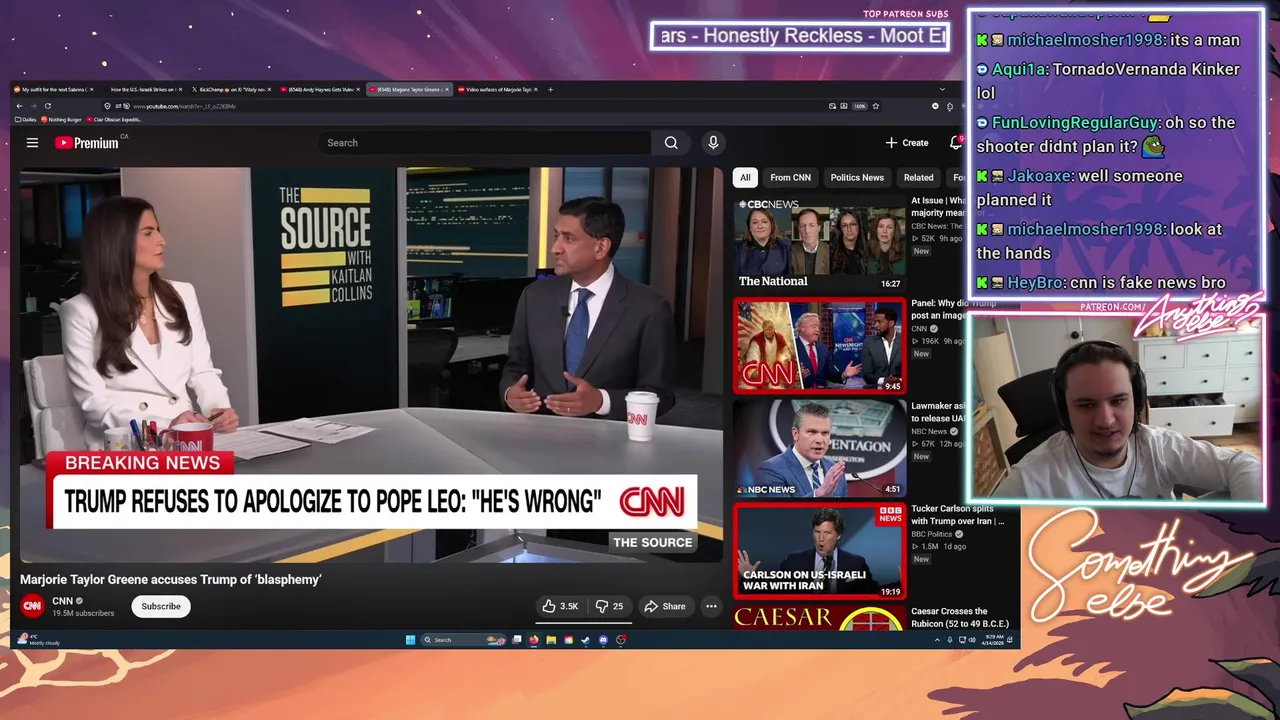Dislike the video with the thumbs down
Viewport: 1280px width, 720px height.
pos(609,606)
